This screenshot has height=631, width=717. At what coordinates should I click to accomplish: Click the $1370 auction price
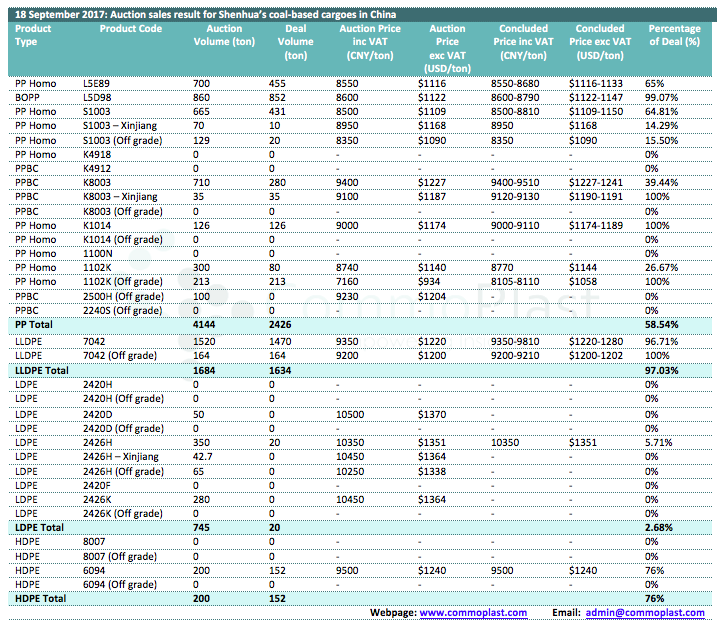pos(432,415)
